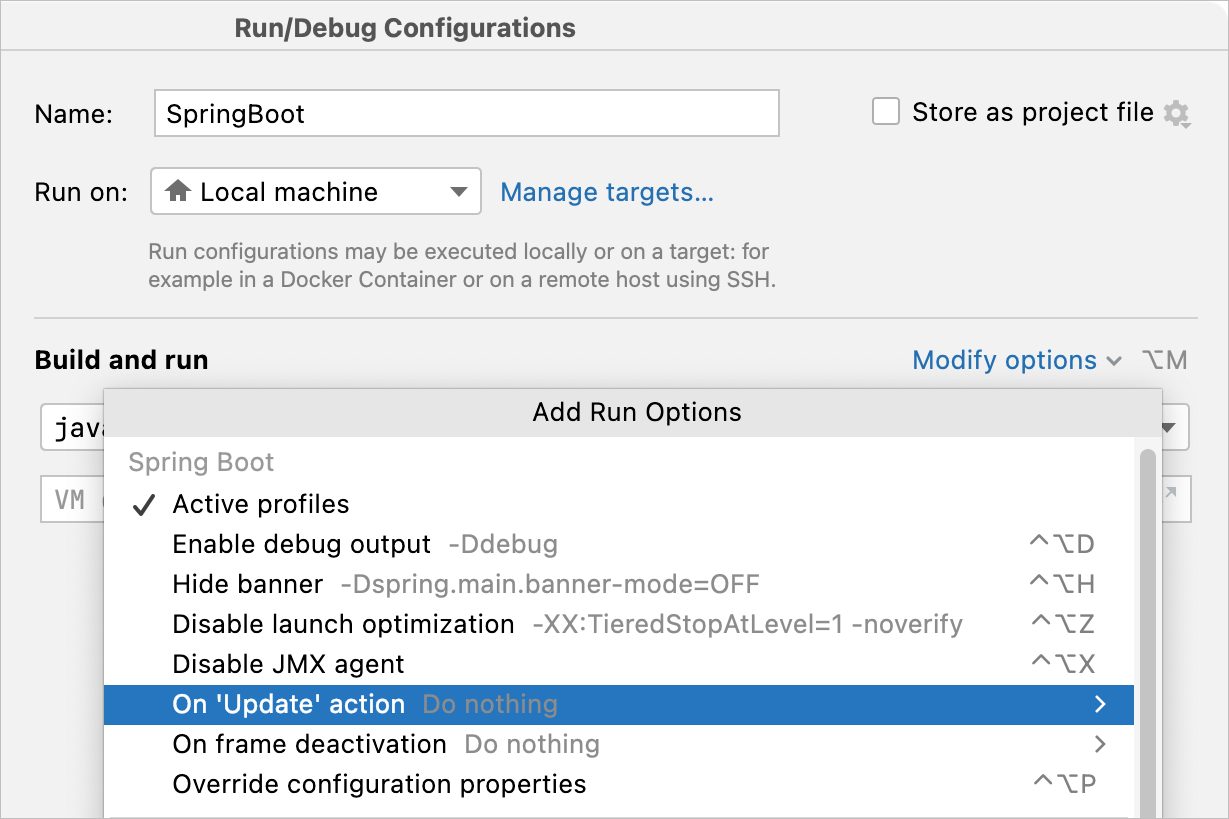Click the checkmark next to Active profiles
Viewport: 1229px width, 819px height.
(143, 504)
